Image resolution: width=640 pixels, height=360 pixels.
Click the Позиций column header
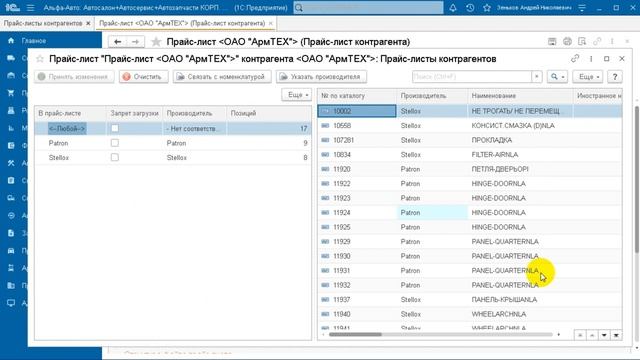click(x=269, y=113)
